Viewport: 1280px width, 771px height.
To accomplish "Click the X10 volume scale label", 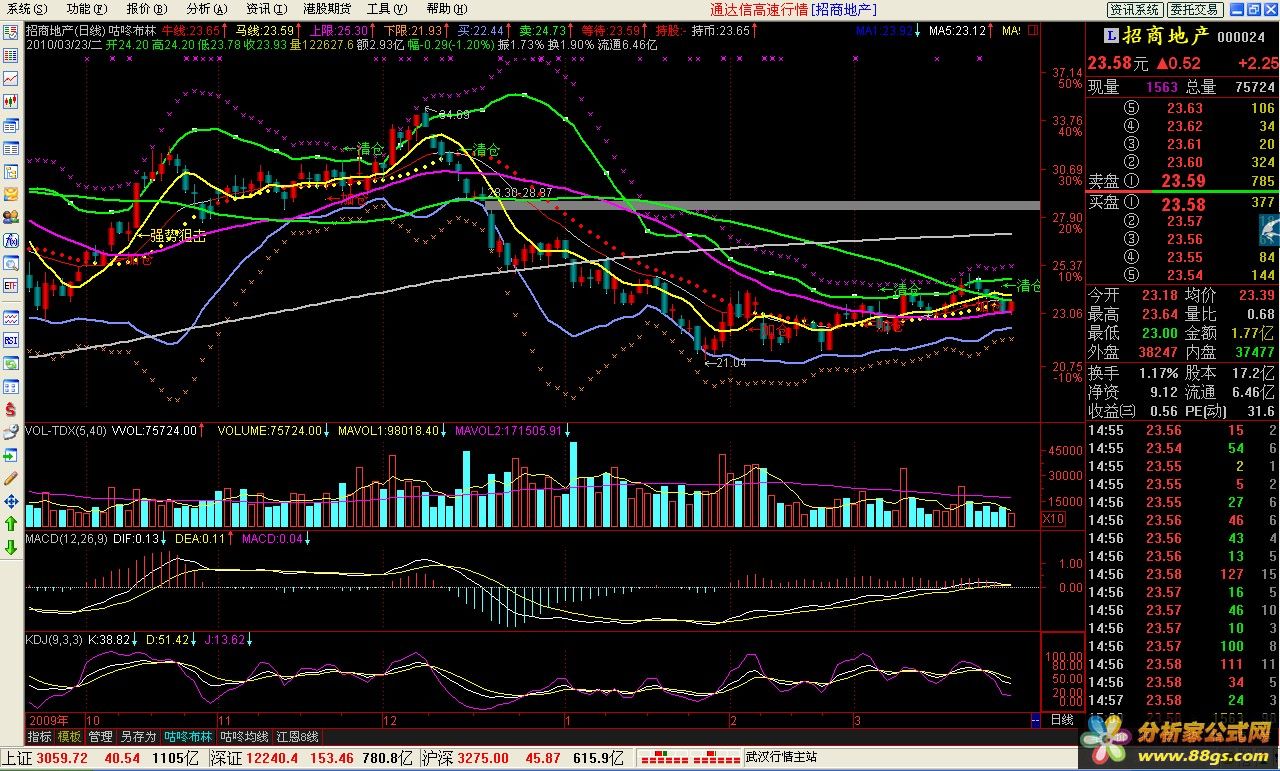I will pos(1053,519).
